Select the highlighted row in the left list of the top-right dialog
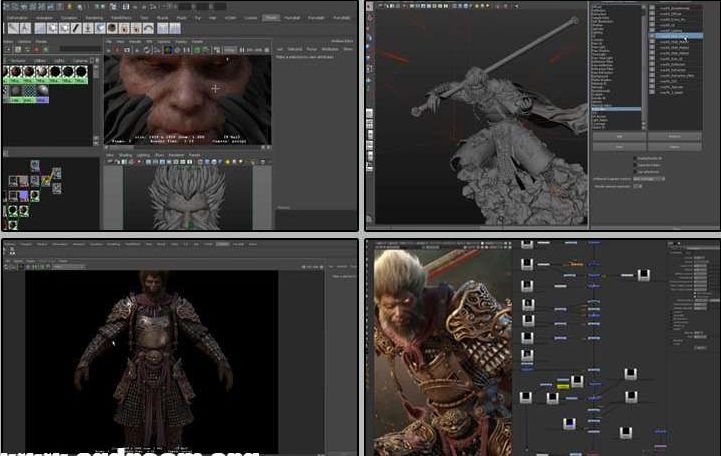The image size is (721, 456). click(x=616, y=109)
